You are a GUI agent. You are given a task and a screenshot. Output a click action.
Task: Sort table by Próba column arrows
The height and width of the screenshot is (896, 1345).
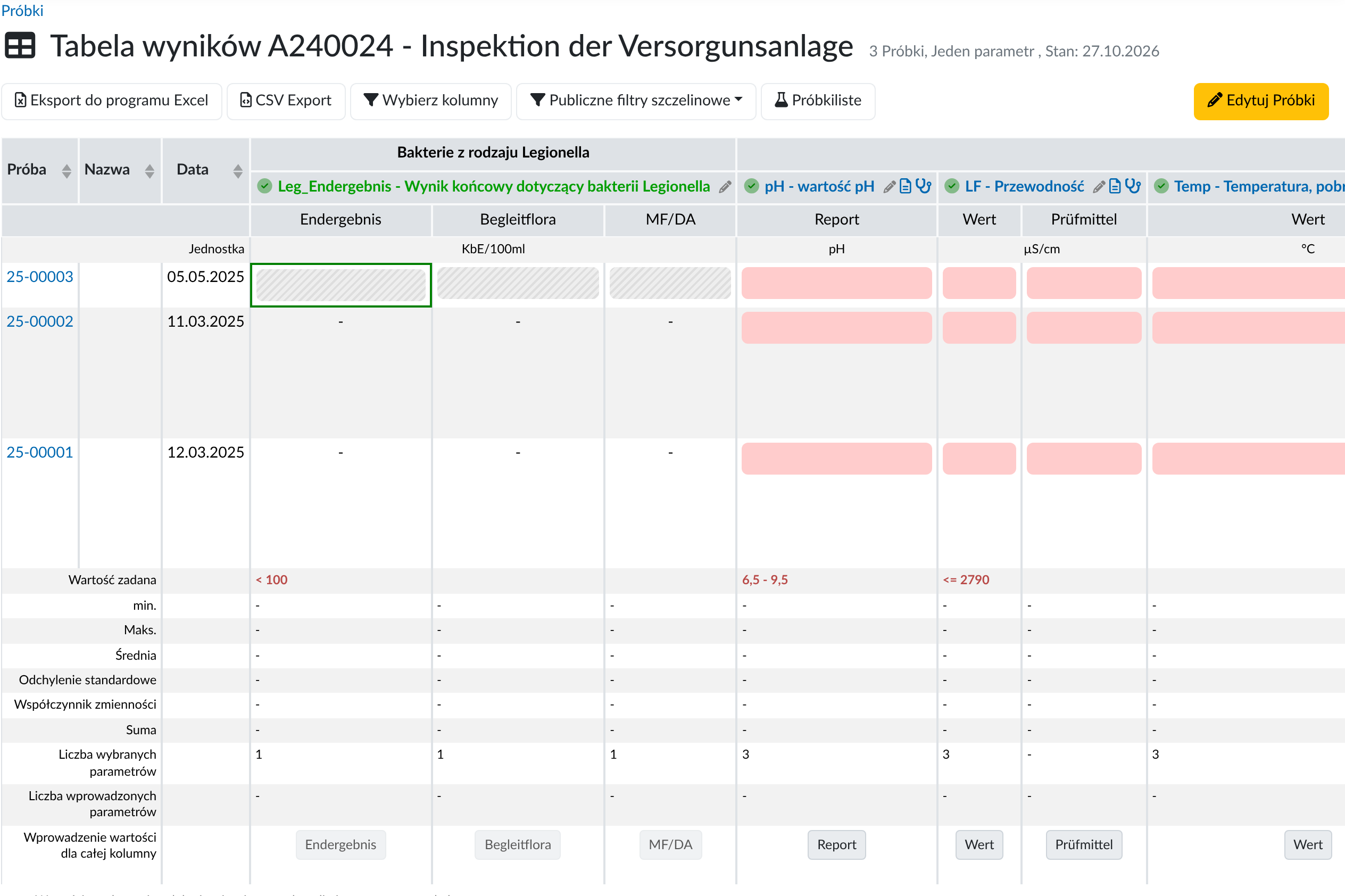(67, 171)
